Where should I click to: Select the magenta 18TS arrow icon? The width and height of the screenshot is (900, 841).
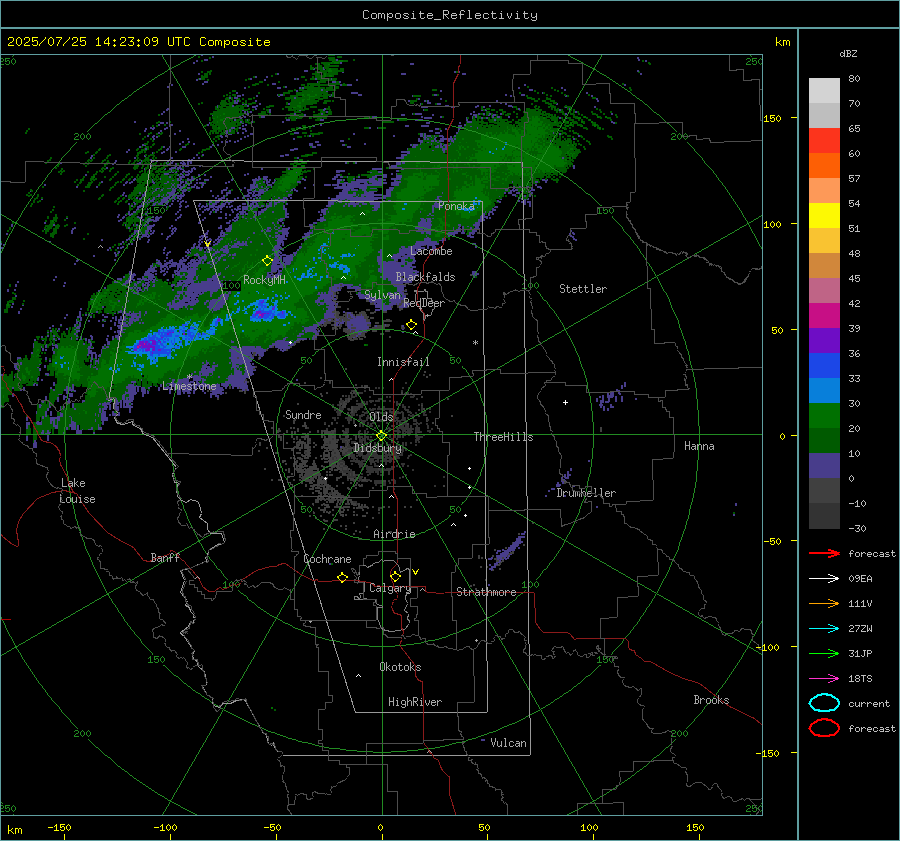tap(824, 679)
